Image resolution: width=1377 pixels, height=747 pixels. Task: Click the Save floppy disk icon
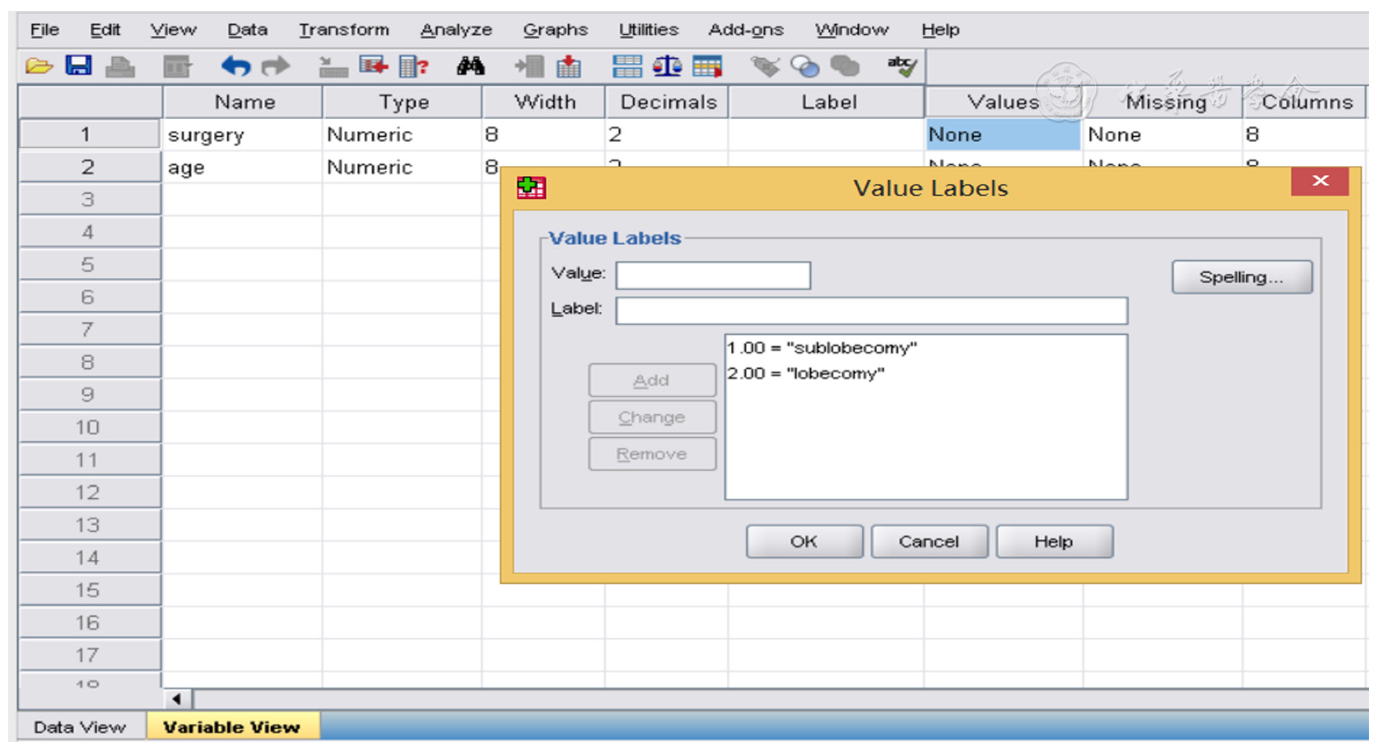[78, 67]
